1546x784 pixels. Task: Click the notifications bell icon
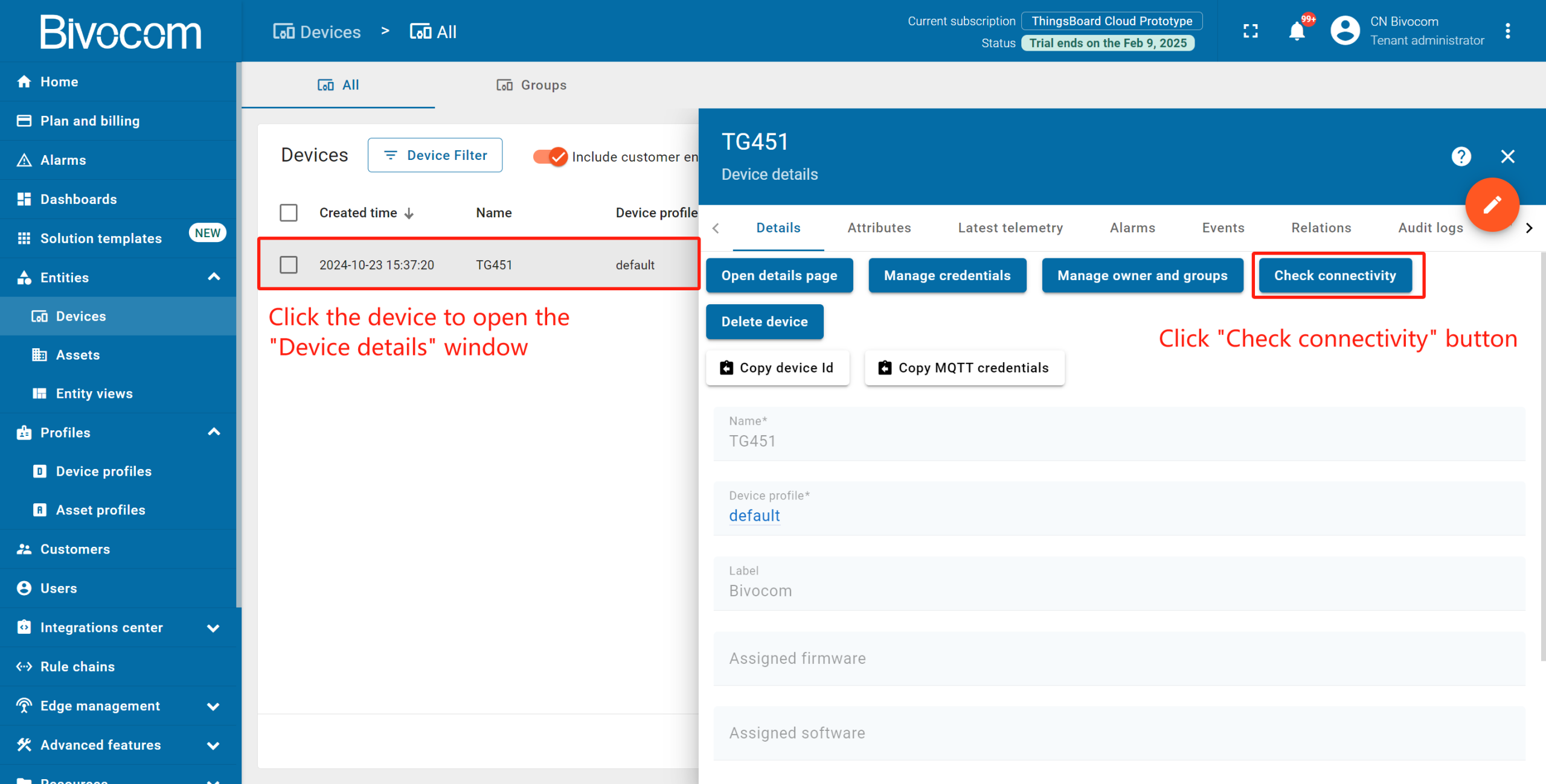1296,31
